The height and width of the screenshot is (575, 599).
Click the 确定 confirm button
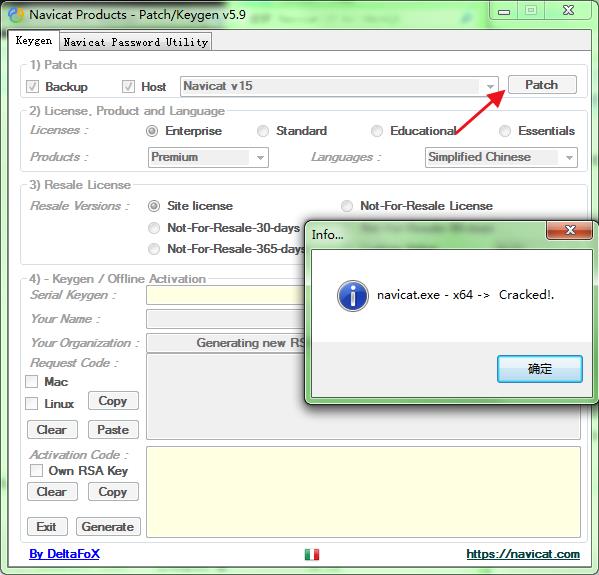[540, 369]
